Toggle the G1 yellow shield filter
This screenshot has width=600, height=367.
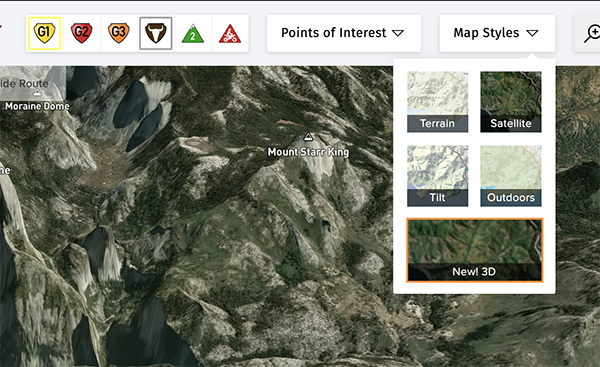44,33
